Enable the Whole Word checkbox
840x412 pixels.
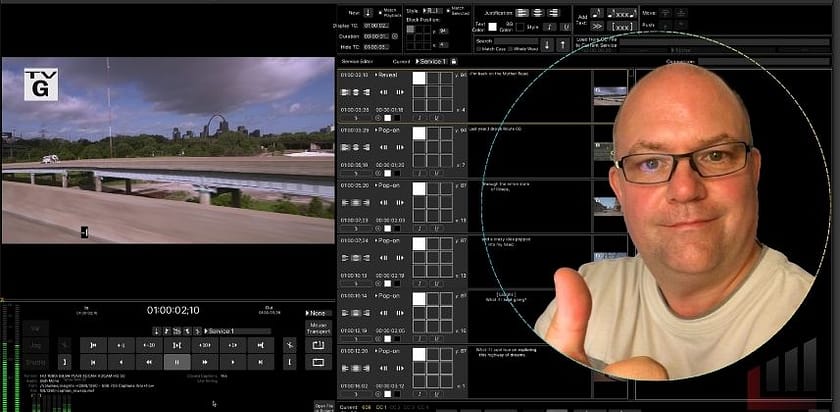(x=511, y=49)
